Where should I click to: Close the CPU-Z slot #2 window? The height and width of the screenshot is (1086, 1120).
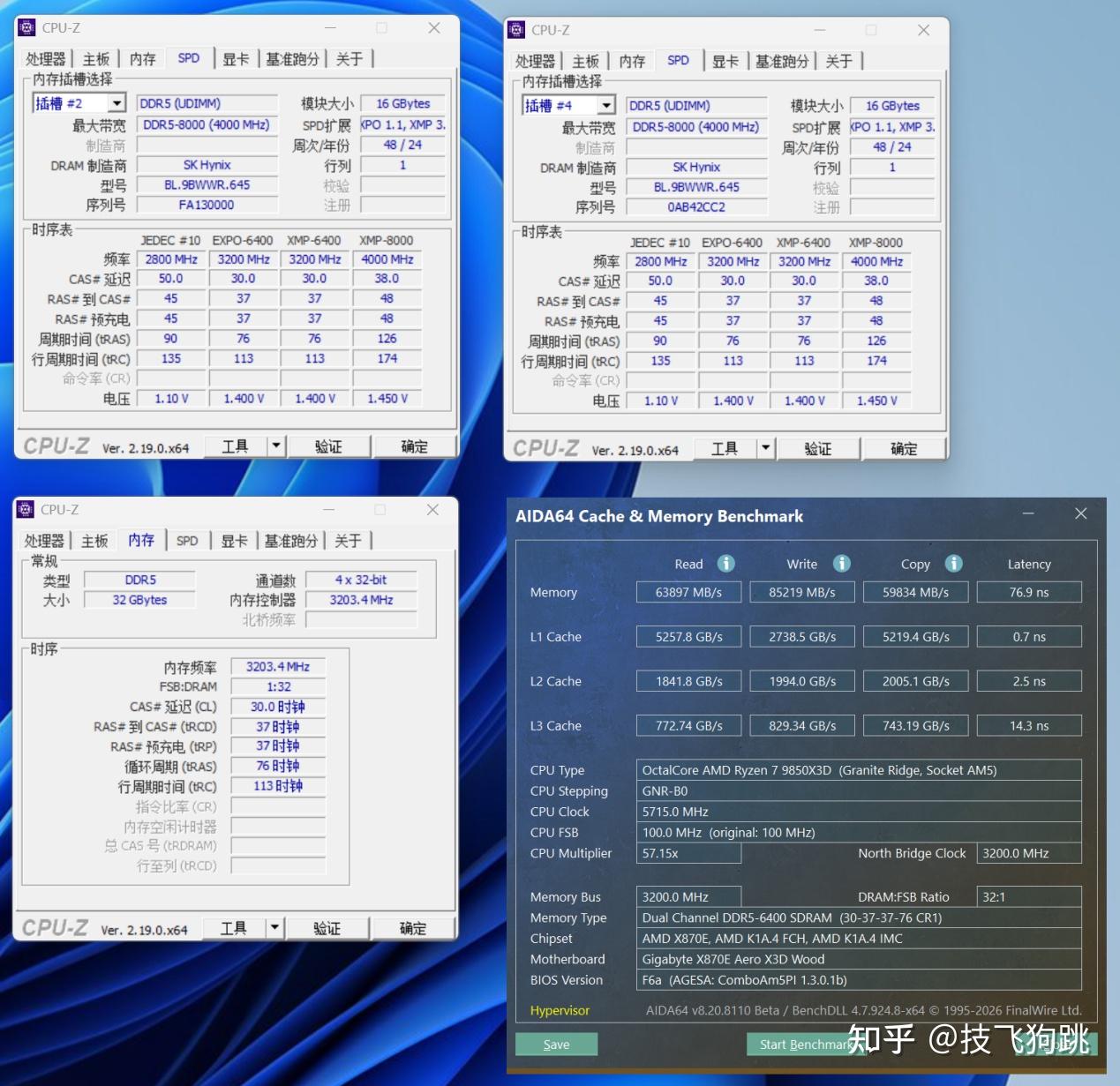pyautogui.click(x=433, y=28)
